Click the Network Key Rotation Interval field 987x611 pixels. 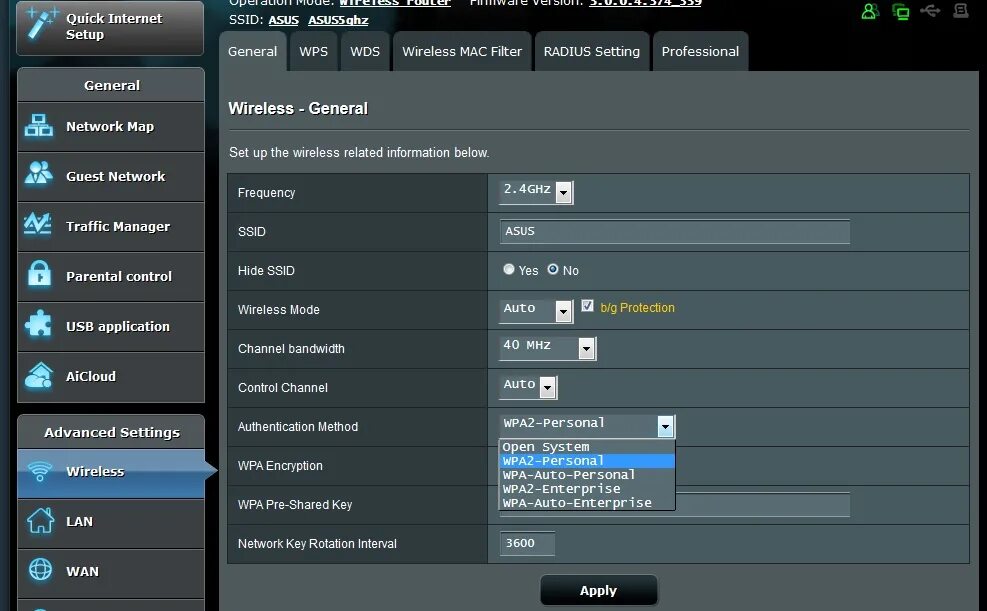[527, 543]
